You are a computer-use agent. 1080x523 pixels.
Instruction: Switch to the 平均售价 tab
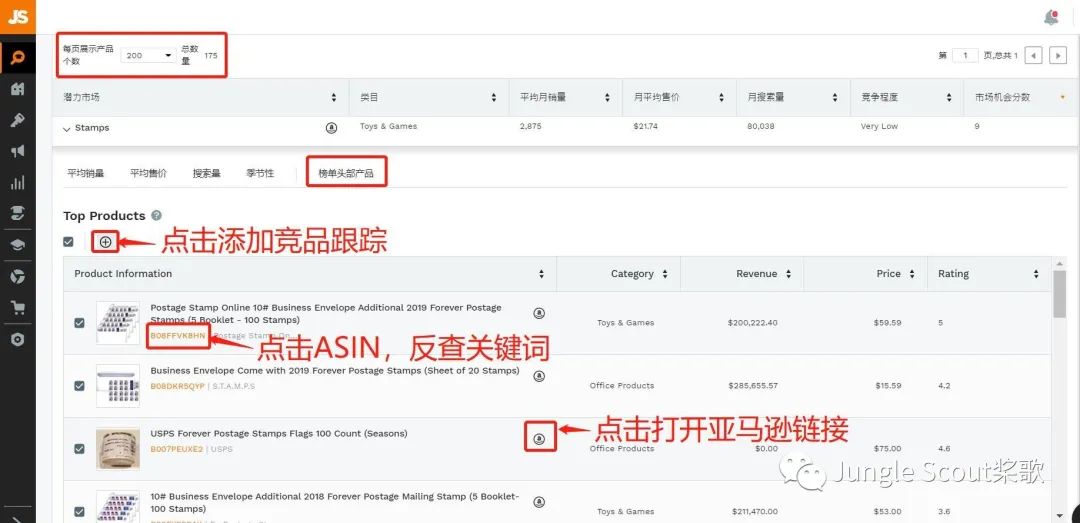tap(148, 174)
